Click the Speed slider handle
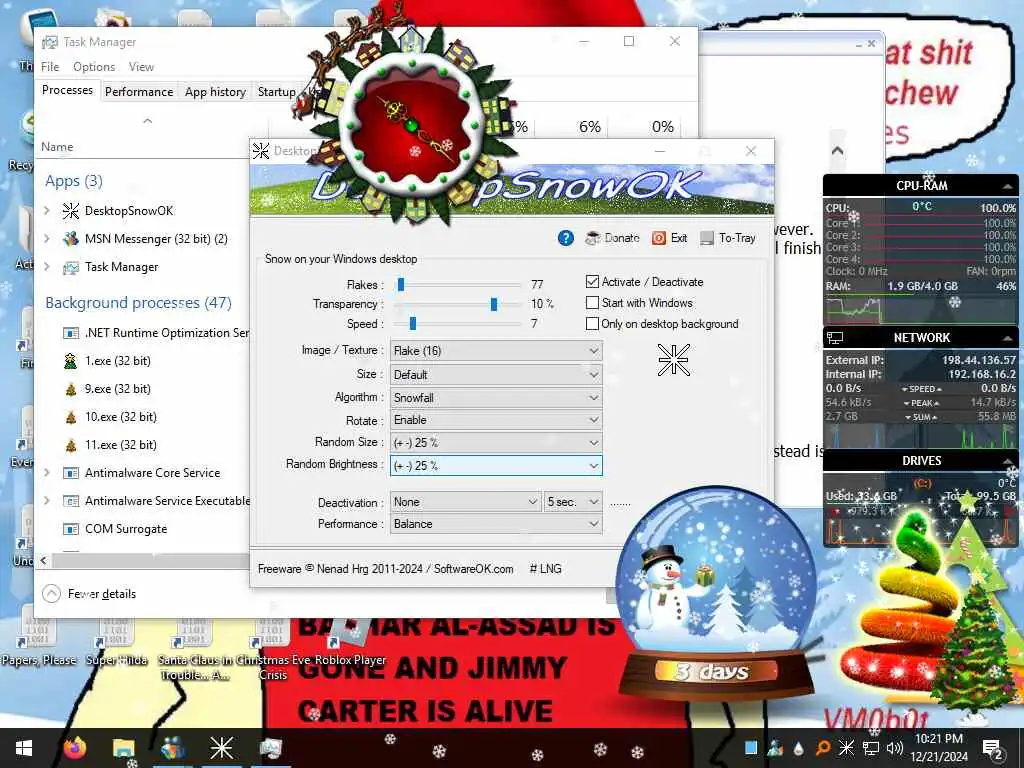Viewport: 1024px width, 768px height. [413, 324]
